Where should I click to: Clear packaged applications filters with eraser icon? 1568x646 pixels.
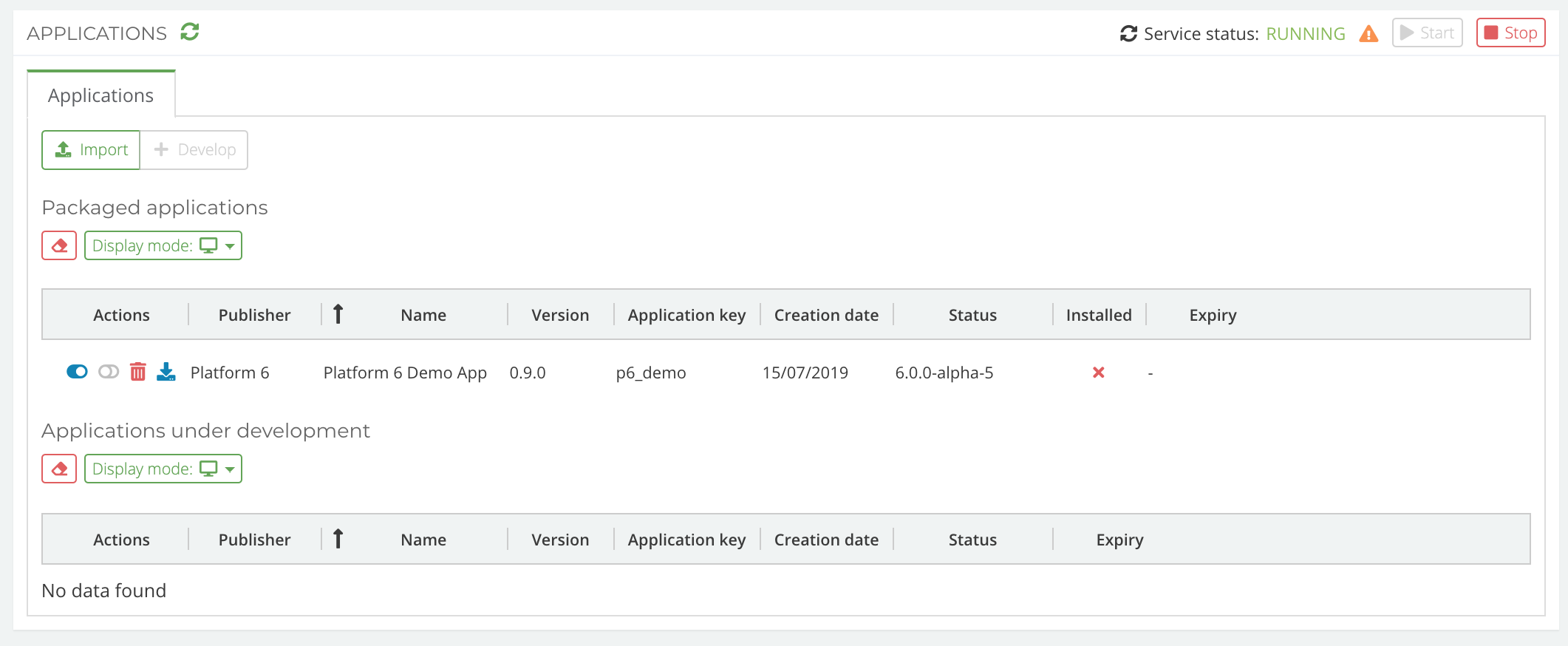click(x=59, y=245)
